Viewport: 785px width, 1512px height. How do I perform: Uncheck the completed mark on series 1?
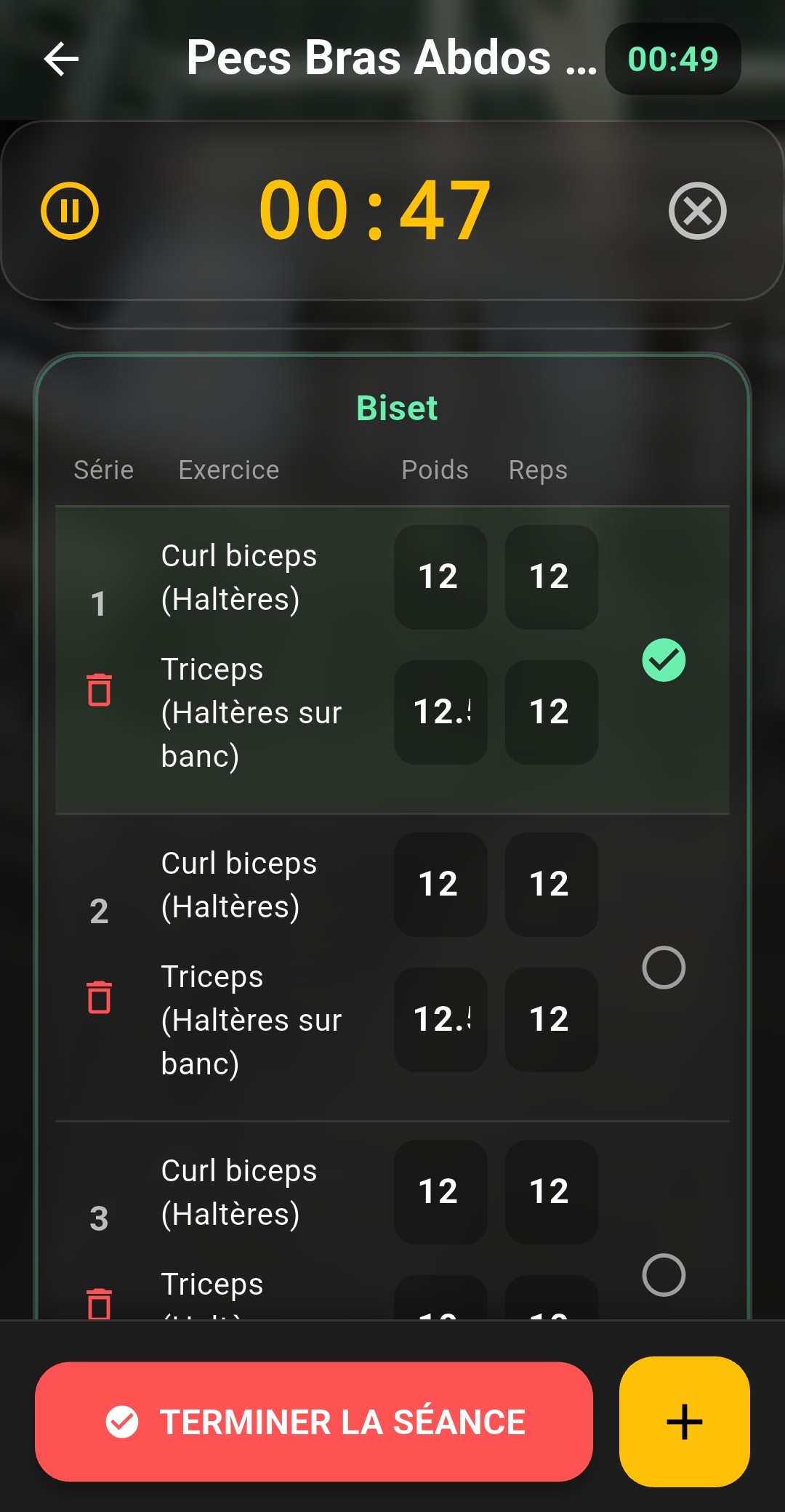click(662, 660)
